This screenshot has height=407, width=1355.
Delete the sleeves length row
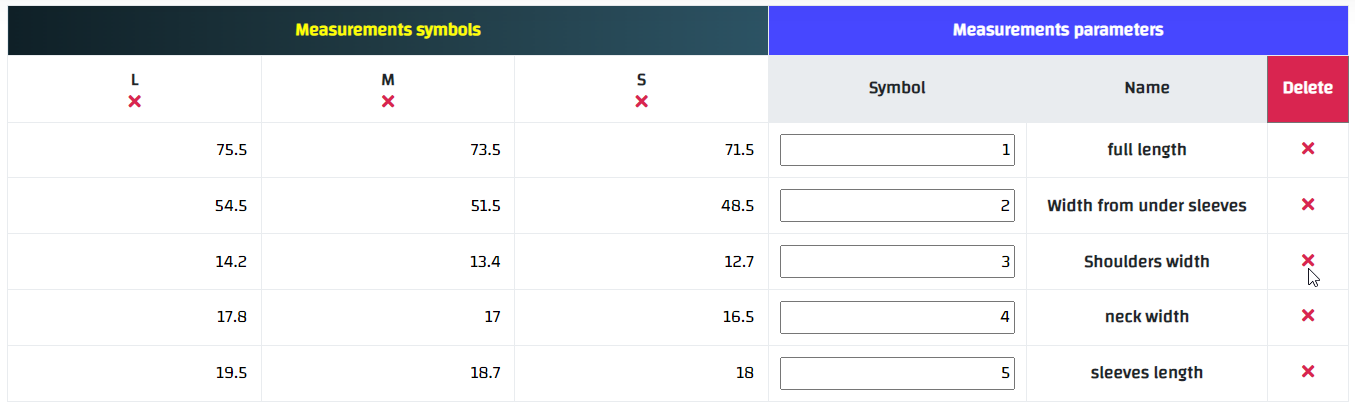(1307, 372)
